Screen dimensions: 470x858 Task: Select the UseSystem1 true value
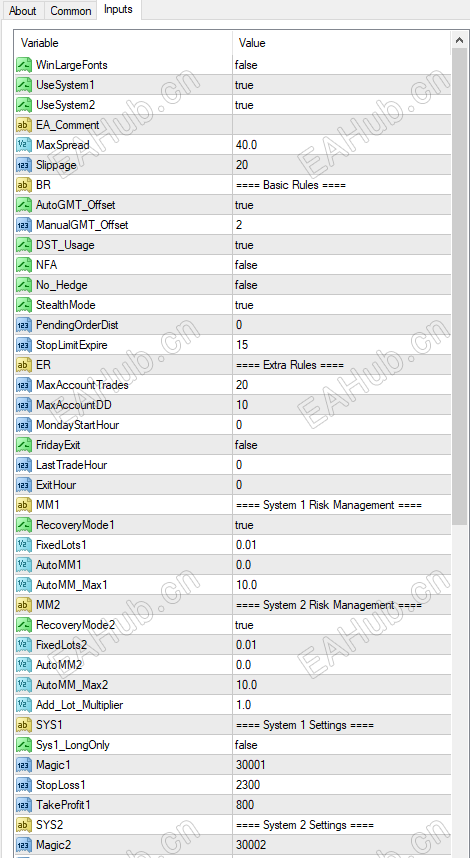pyautogui.click(x=244, y=85)
